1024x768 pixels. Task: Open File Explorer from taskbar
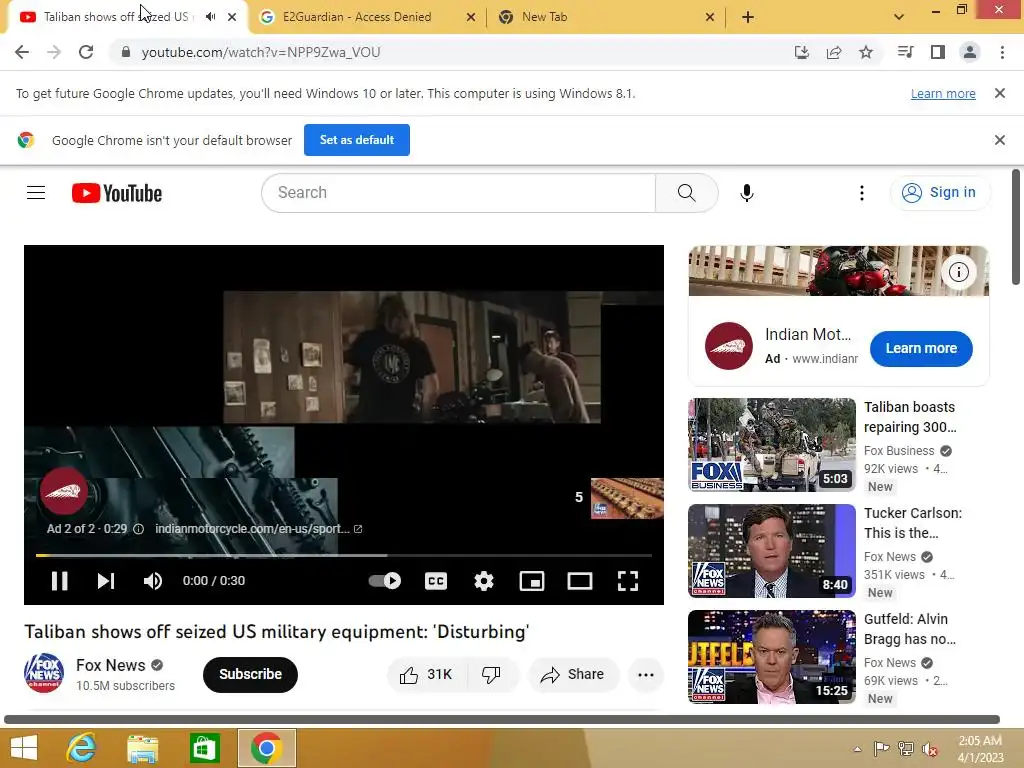coord(142,748)
